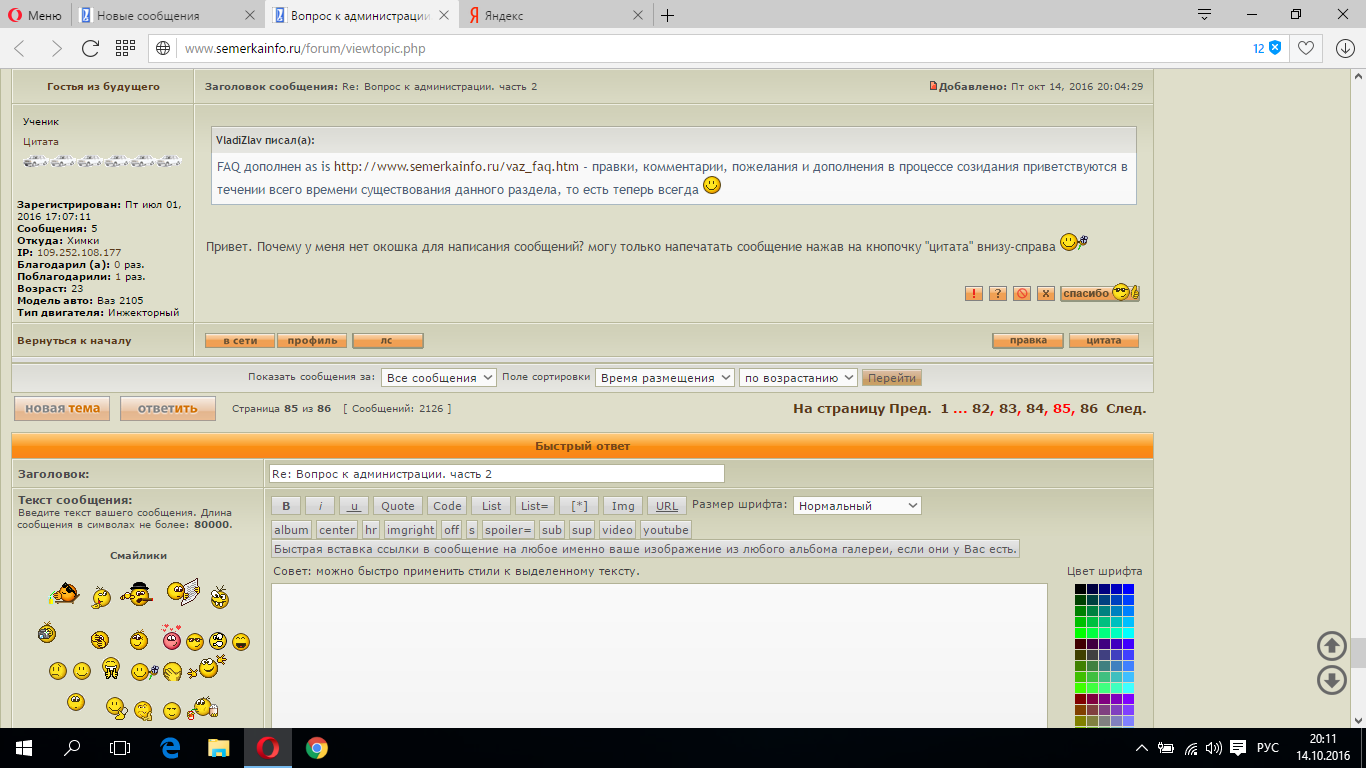Toggle the italic i formatting button

[320, 506]
